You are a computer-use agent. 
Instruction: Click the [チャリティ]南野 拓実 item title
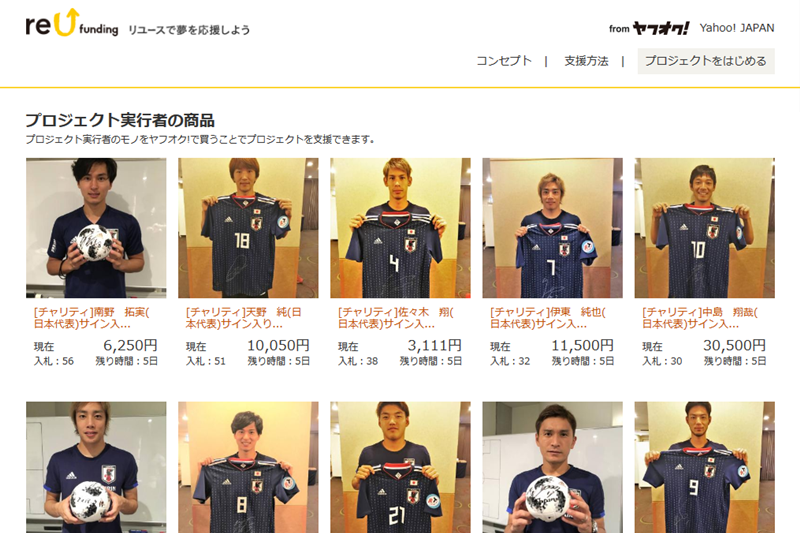click(x=92, y=318)
